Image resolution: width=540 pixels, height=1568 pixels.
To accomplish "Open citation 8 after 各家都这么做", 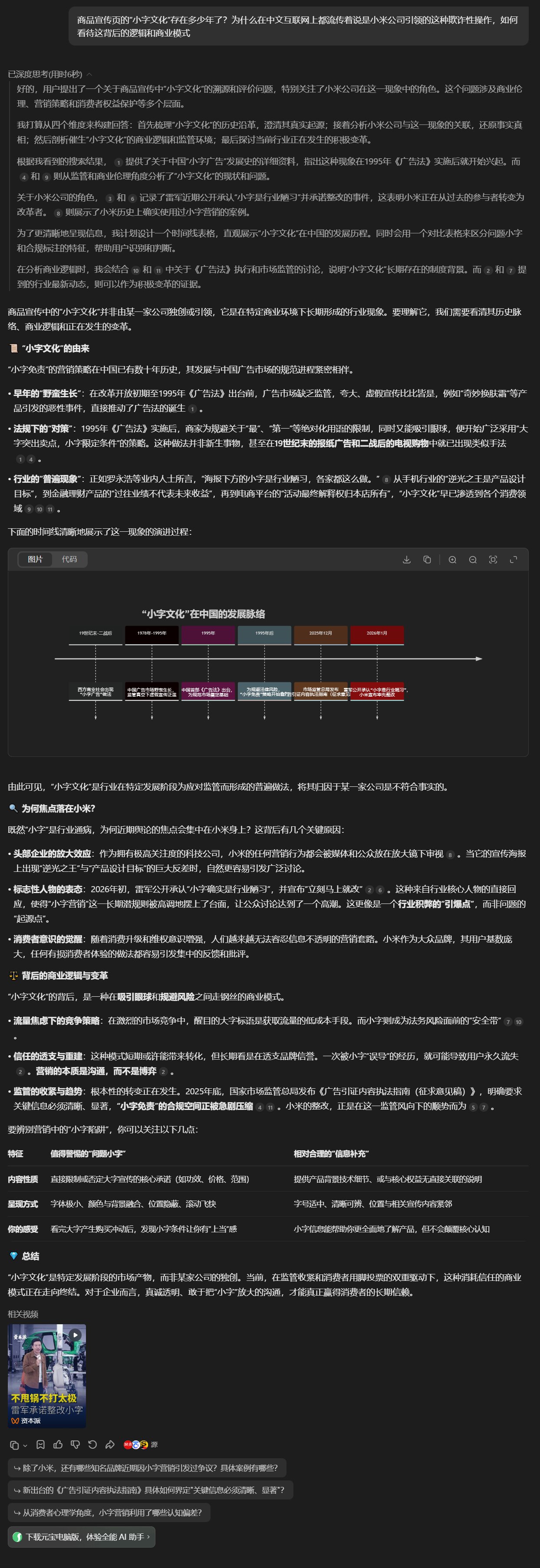I will (386, 480).
